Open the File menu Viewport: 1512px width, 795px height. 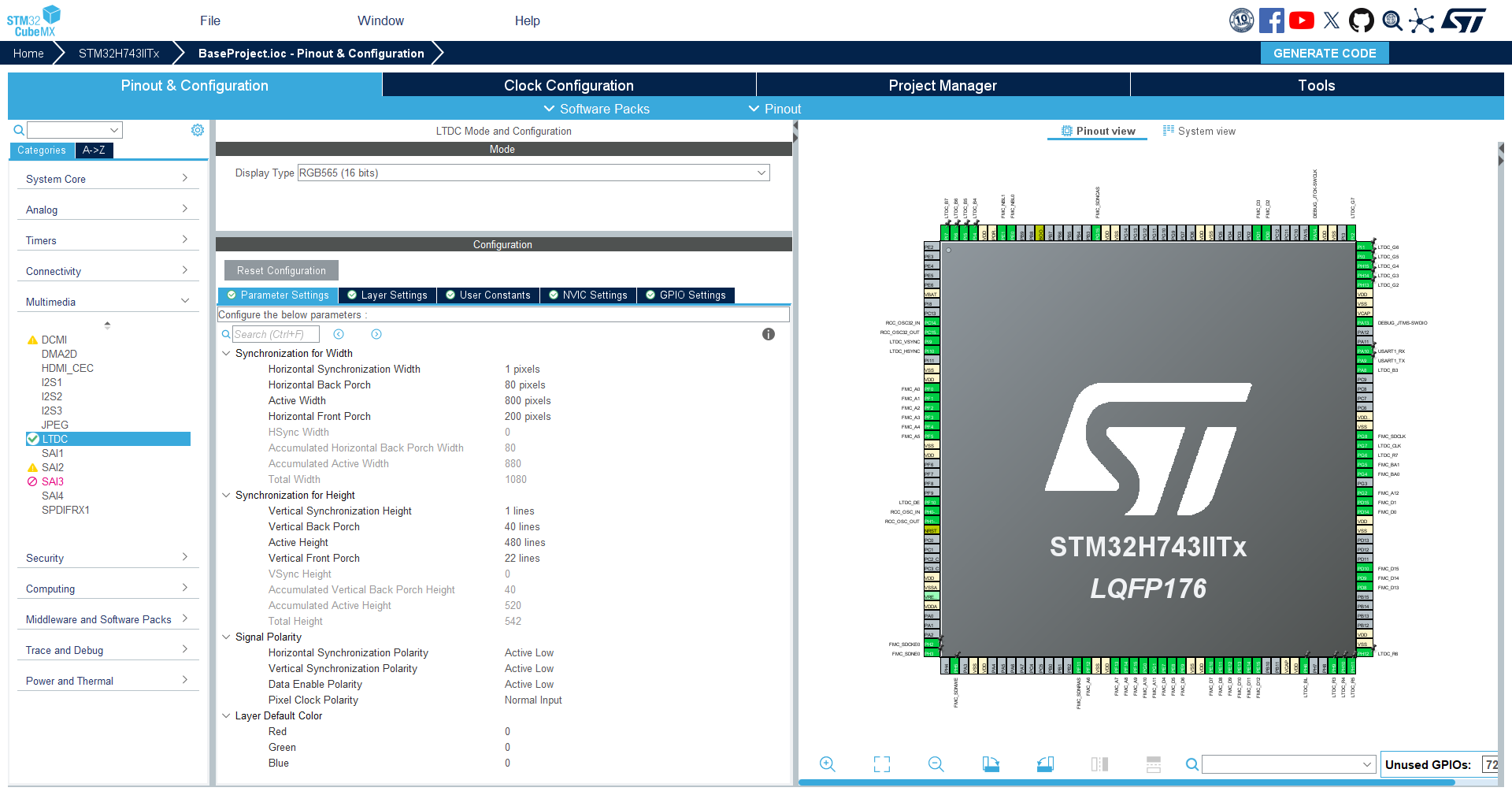[210, 20]
